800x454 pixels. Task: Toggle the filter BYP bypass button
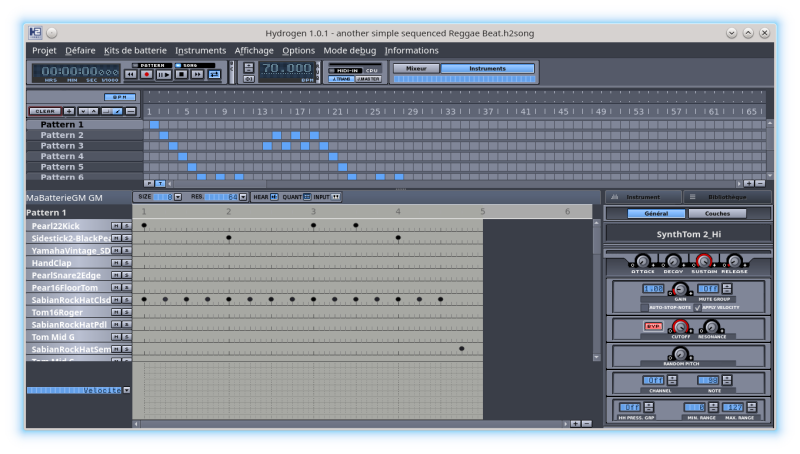(x=653, y=326)
